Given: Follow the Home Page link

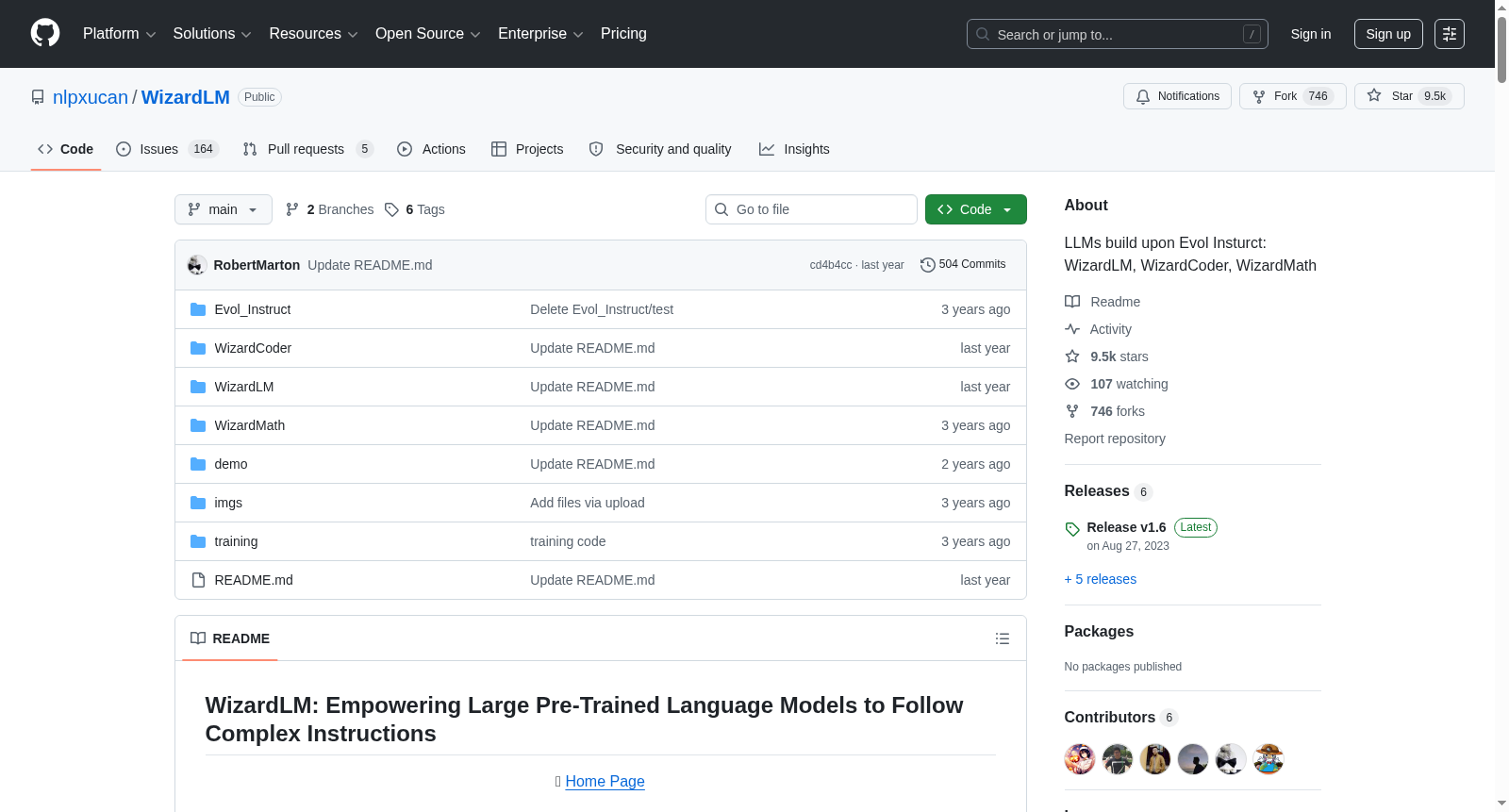Looking at the screenshot, I should tap(605, 781).
